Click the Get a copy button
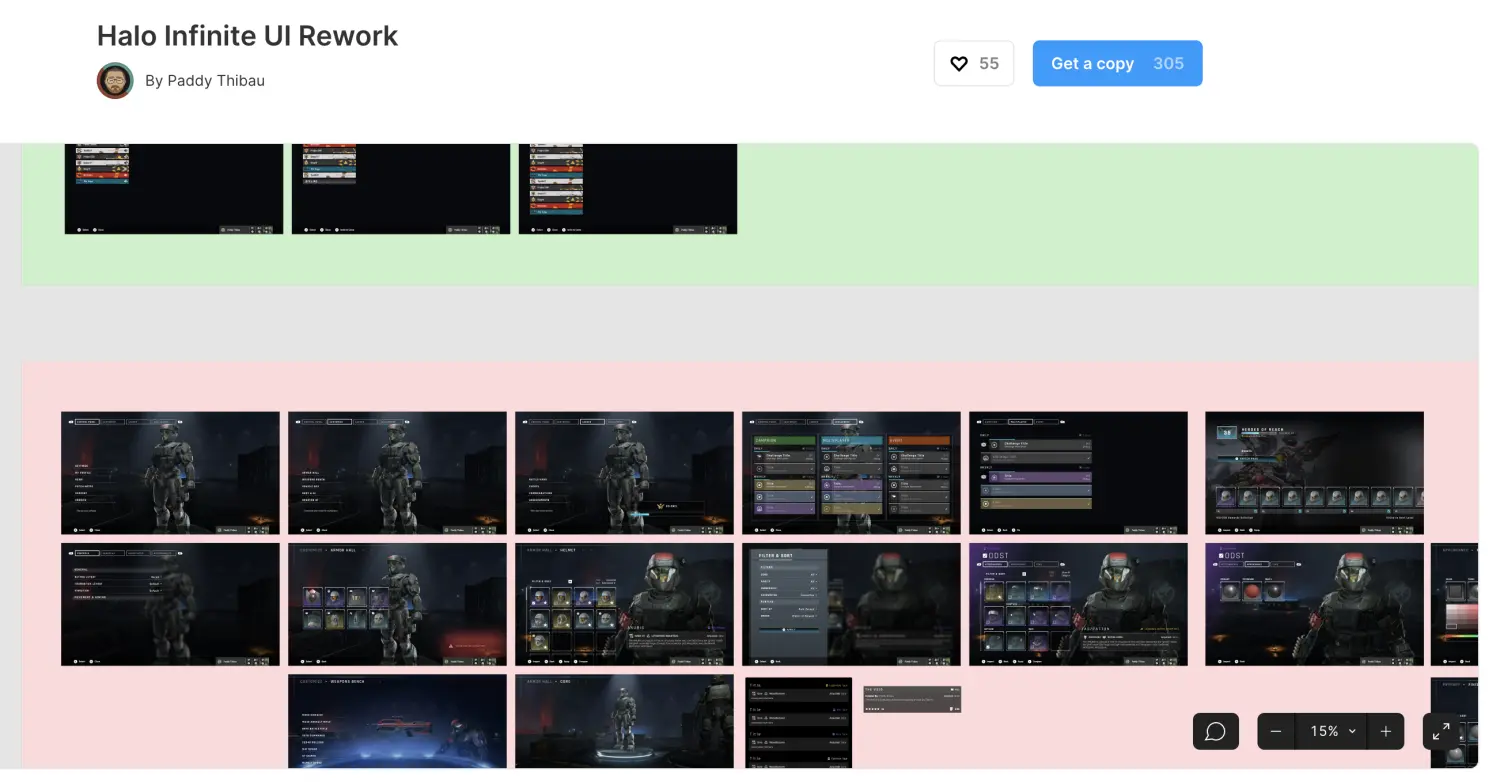1500x782 pixels. [x=1116, y=63]
